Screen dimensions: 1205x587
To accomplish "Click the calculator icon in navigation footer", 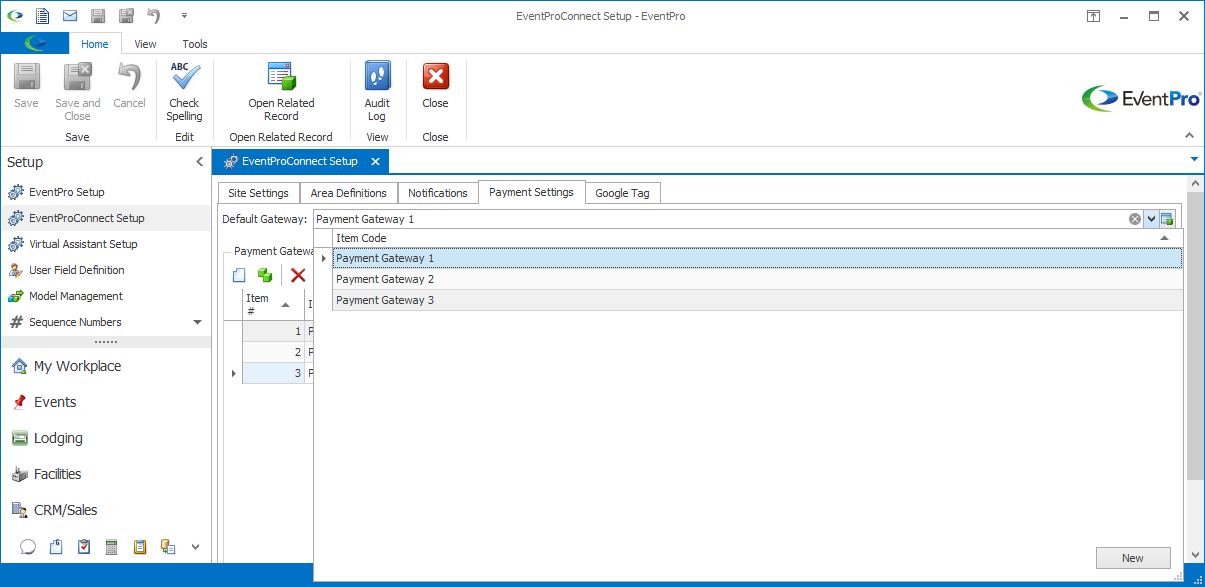I will 112,547.
